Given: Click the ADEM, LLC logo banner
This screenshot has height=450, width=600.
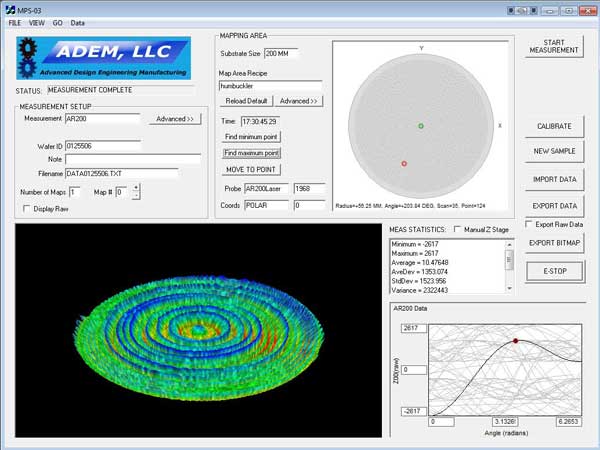Looking at the screenshot, I should coord(103,58).
